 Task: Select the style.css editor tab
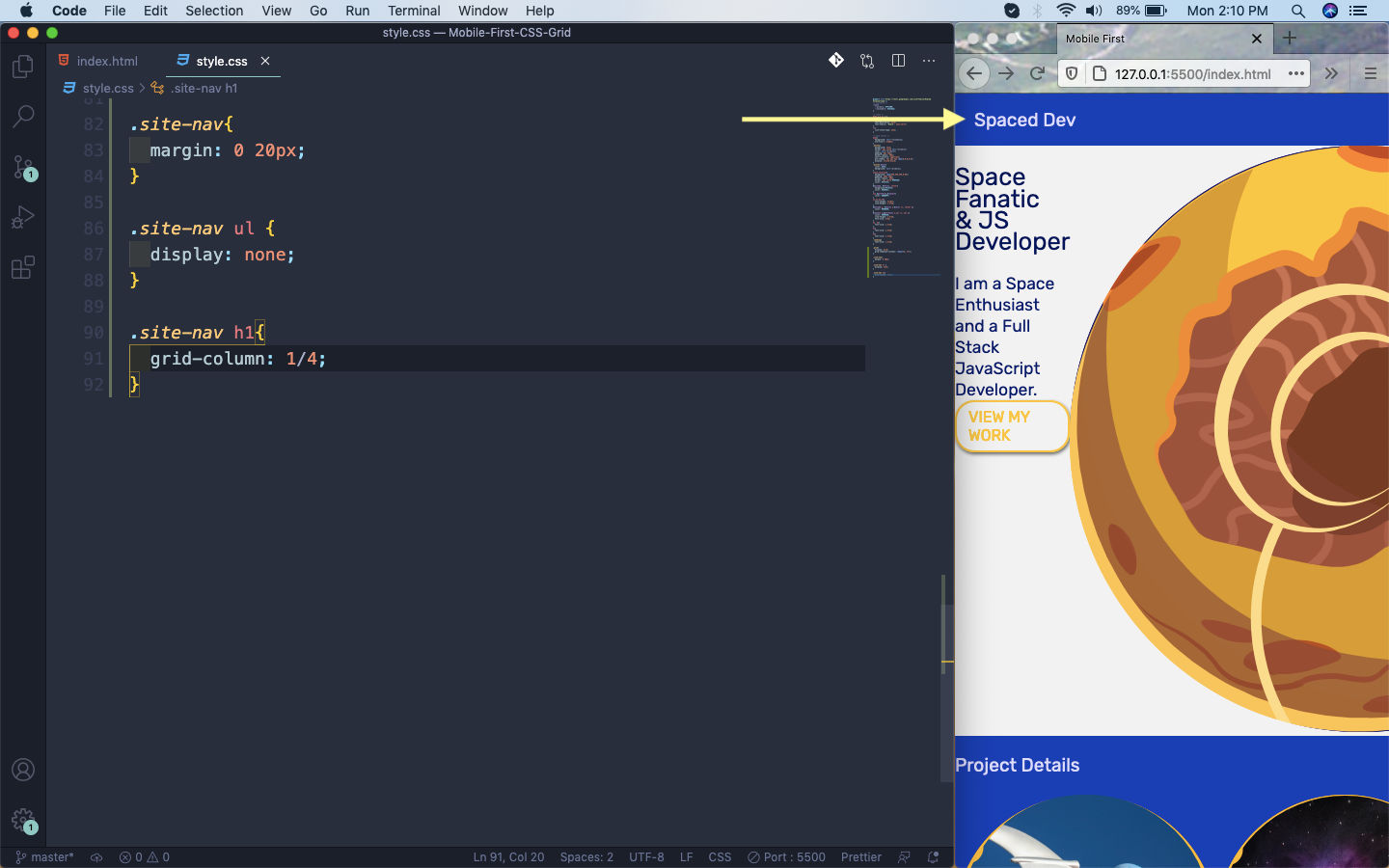pyautogui.click(x=222, y=61)
